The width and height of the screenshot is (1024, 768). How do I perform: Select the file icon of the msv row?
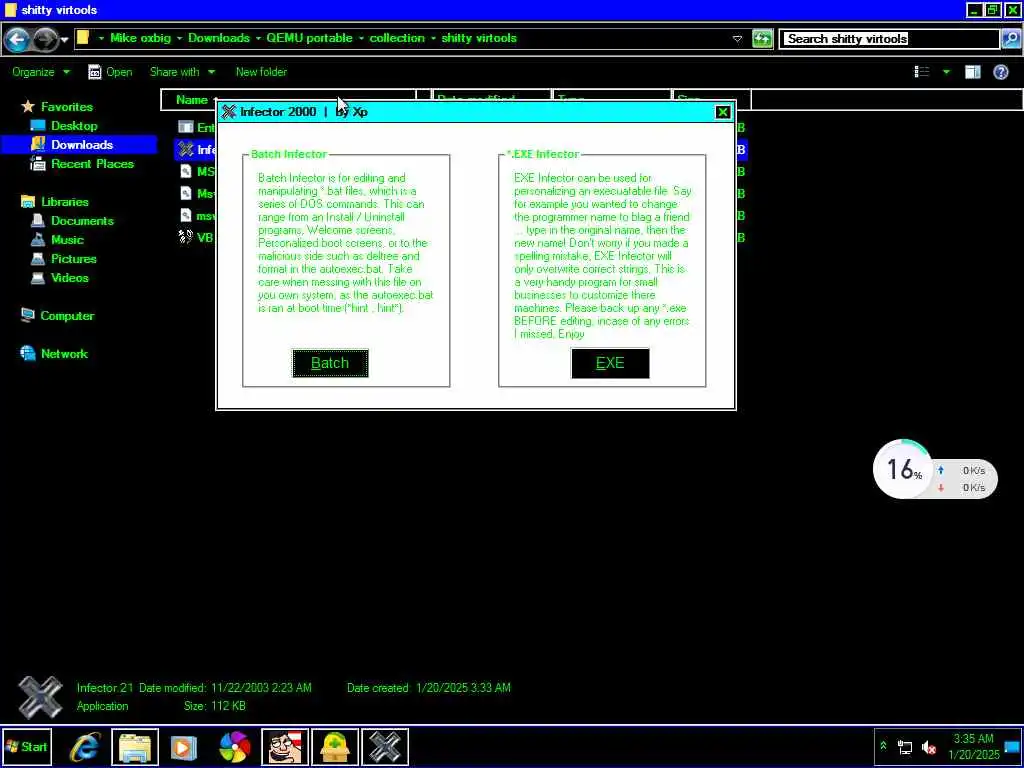coord(185,215)
